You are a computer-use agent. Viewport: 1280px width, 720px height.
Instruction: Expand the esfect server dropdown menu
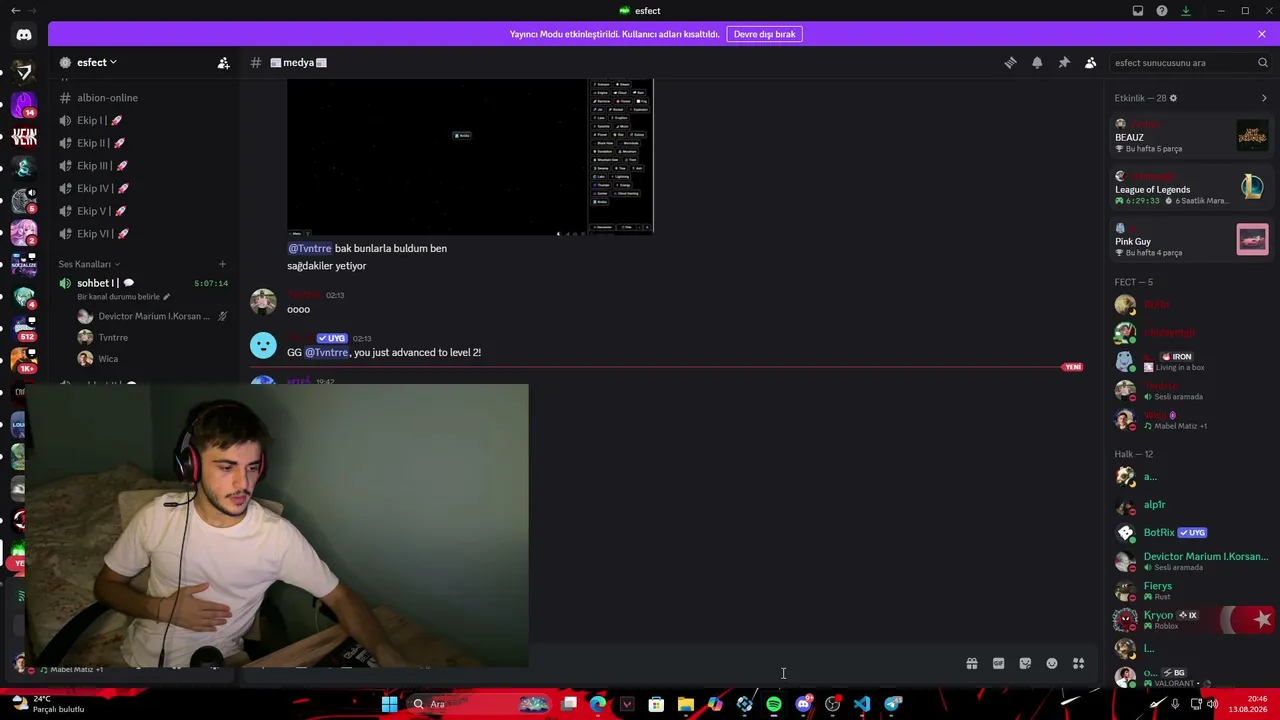96,63
